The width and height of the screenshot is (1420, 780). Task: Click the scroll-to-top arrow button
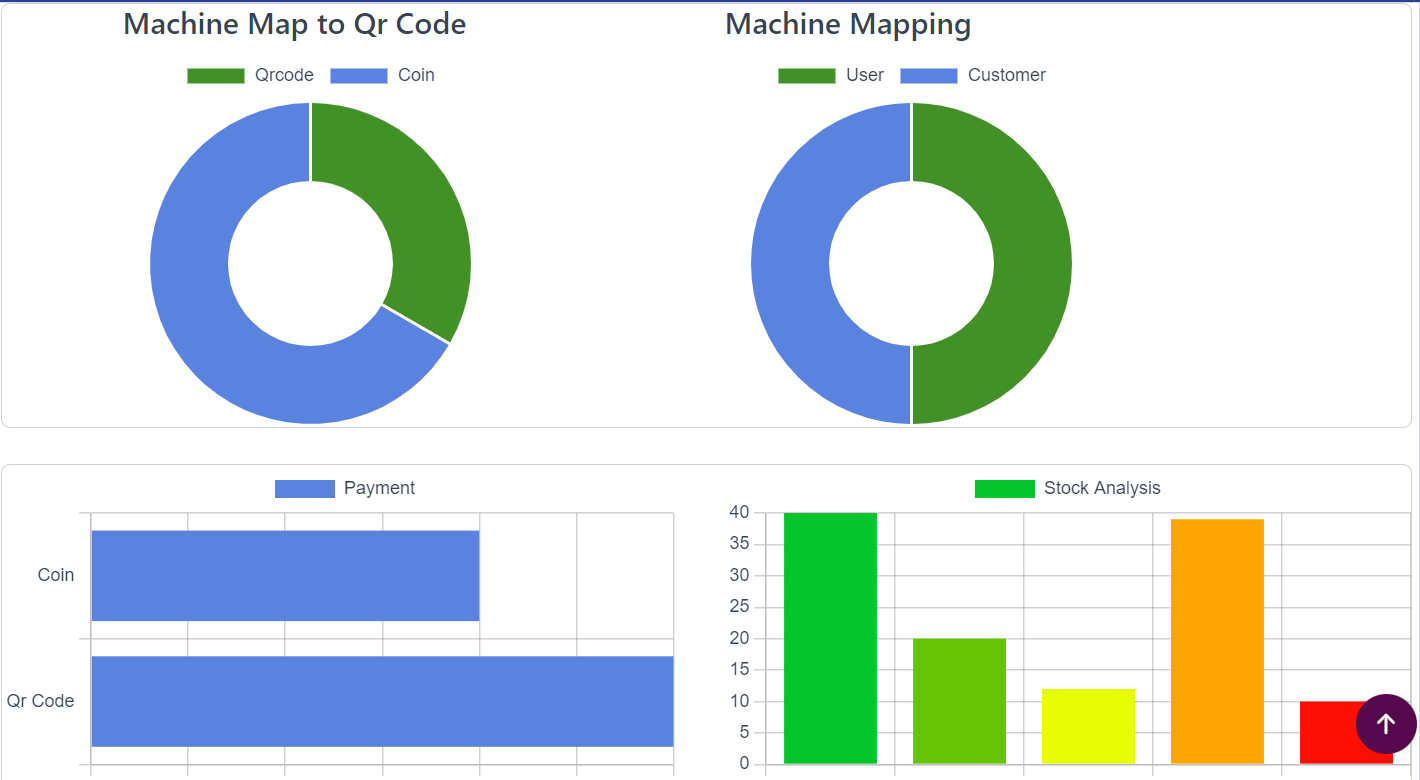pyautogui.click(x=1385, y=723)
